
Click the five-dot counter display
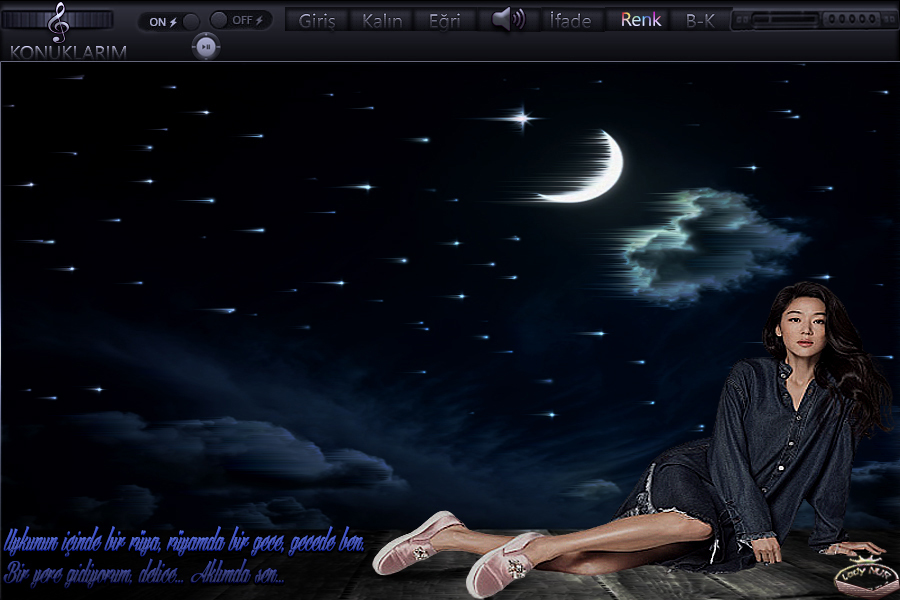click(x=851, y=20)
